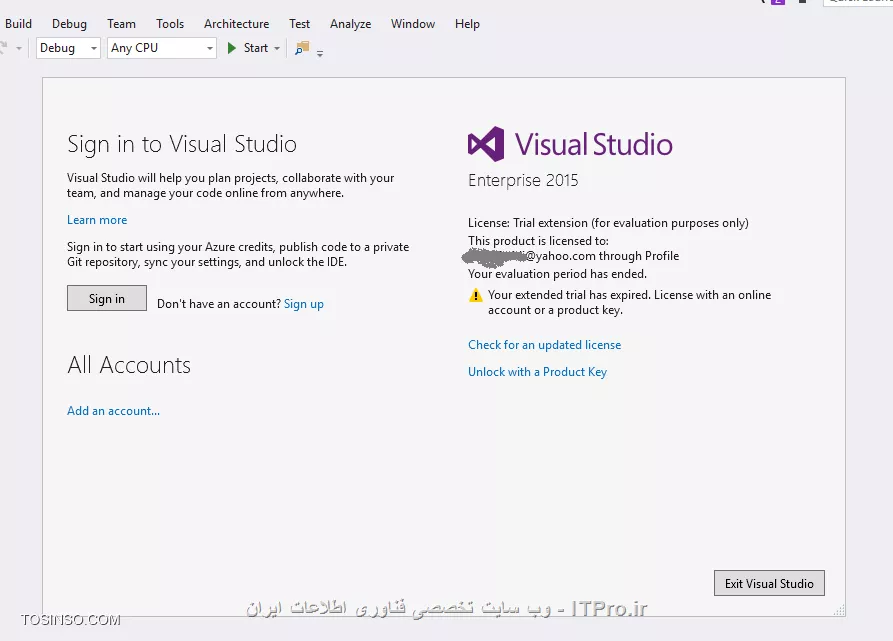Click the green Start debugging arrow
This screenshot has height=641, width=893.
click(x=232, y=48)
